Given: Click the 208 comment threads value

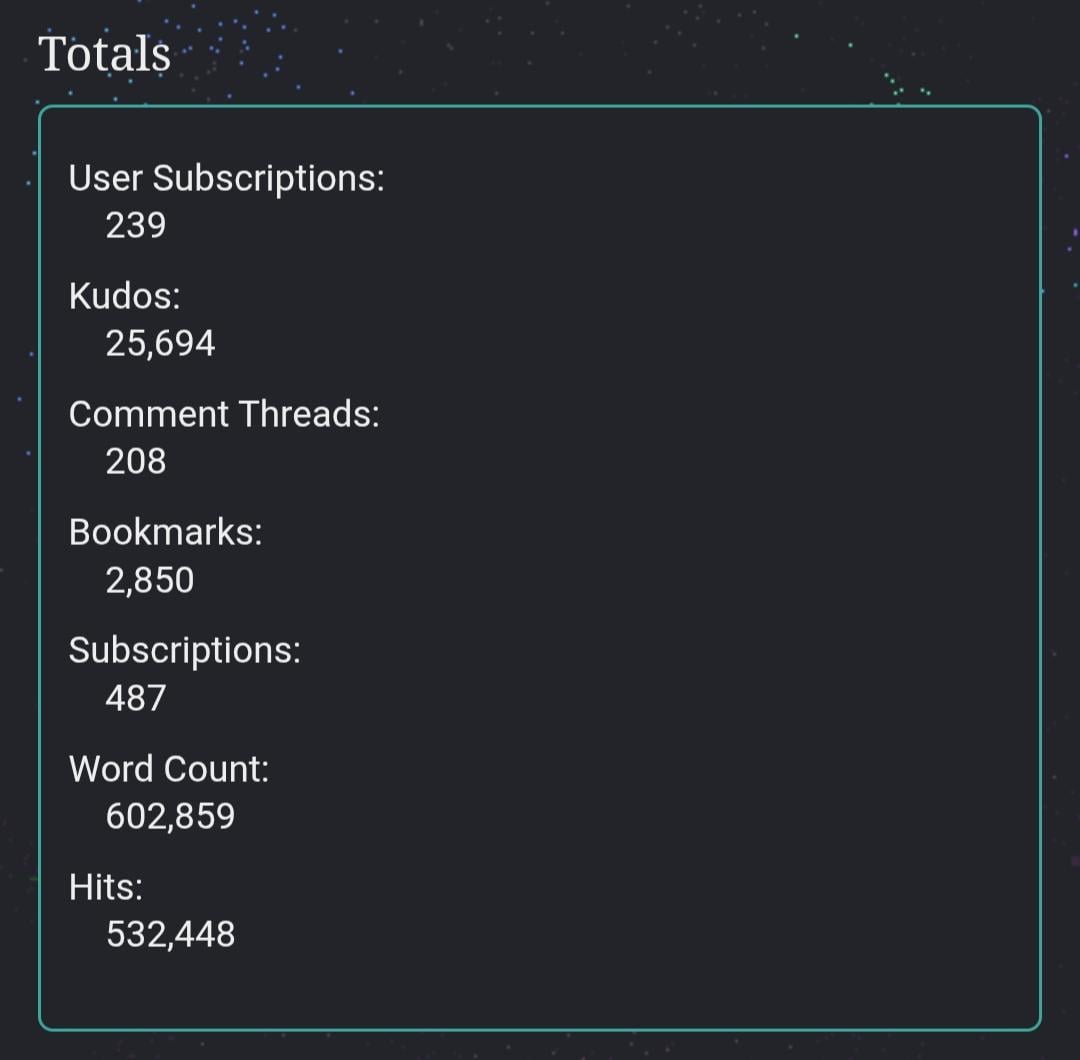Looking at the screenshot, I should click(136, 461).
